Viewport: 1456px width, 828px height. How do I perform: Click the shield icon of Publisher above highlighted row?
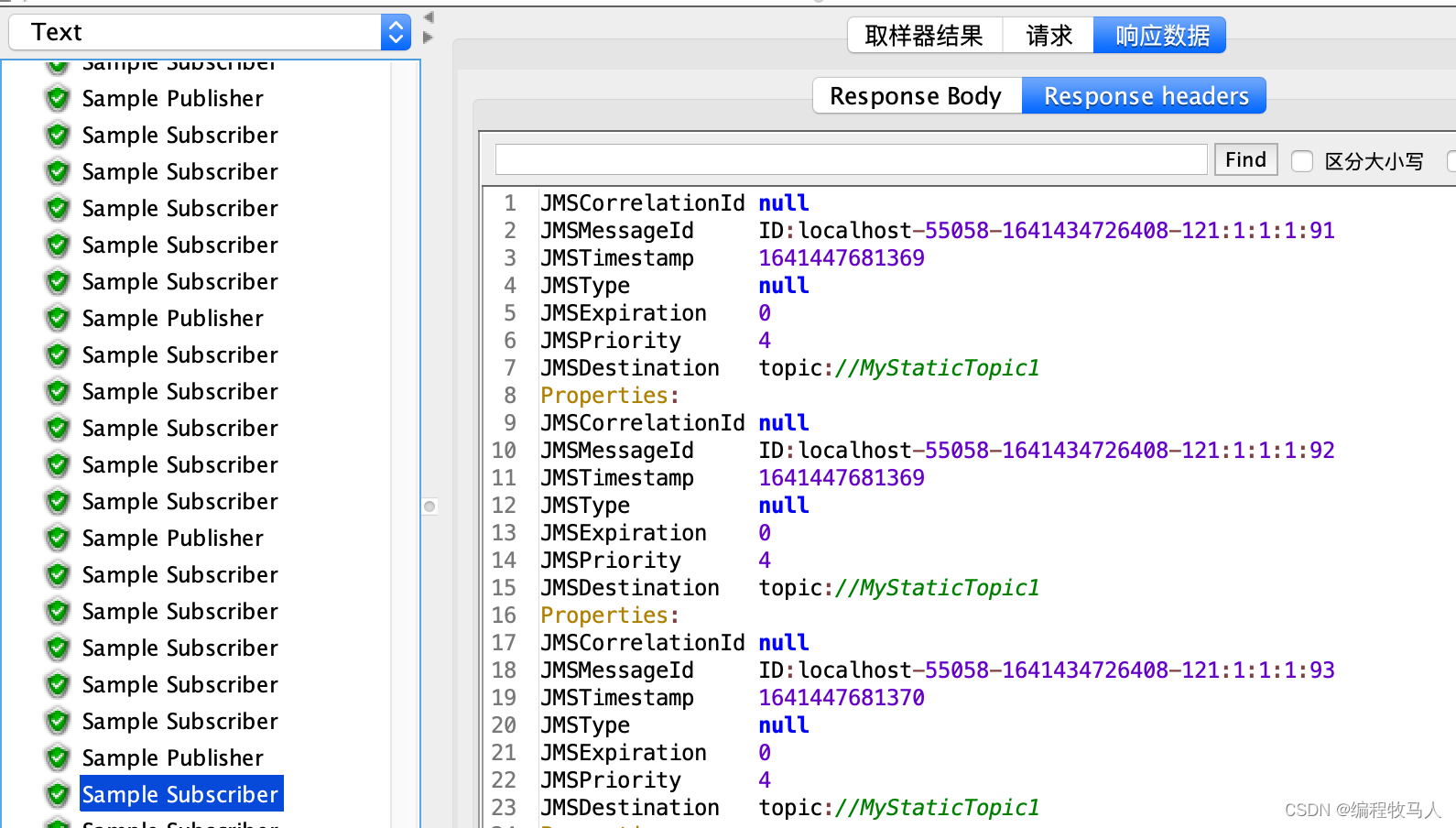58,757
